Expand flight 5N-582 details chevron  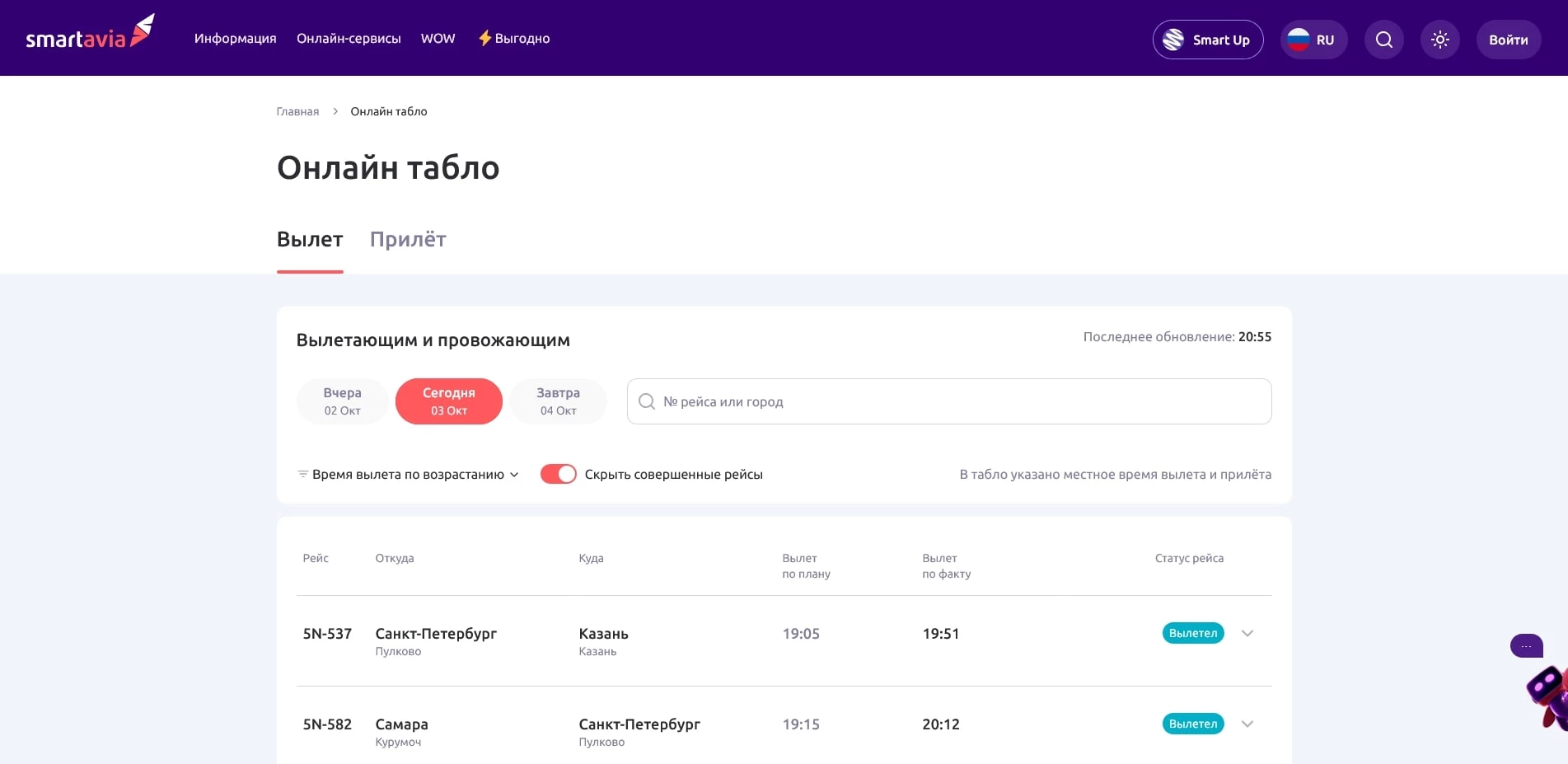(x=1247, y=724)
